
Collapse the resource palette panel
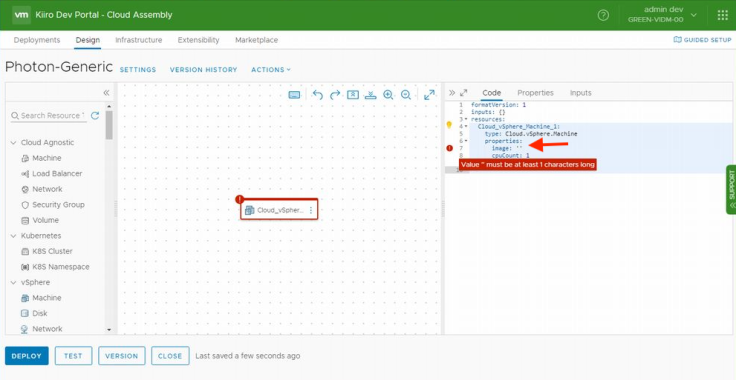click(106, 92)
